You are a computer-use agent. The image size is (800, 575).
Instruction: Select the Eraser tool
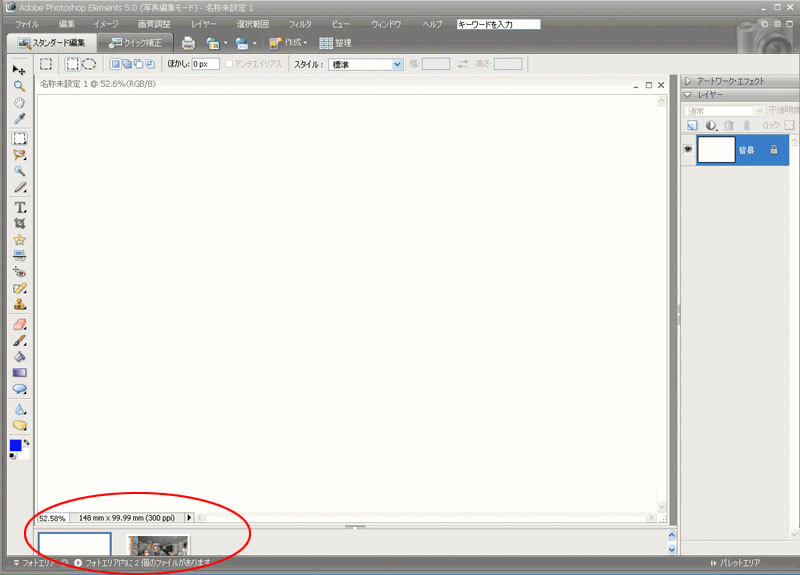point(19,324)
